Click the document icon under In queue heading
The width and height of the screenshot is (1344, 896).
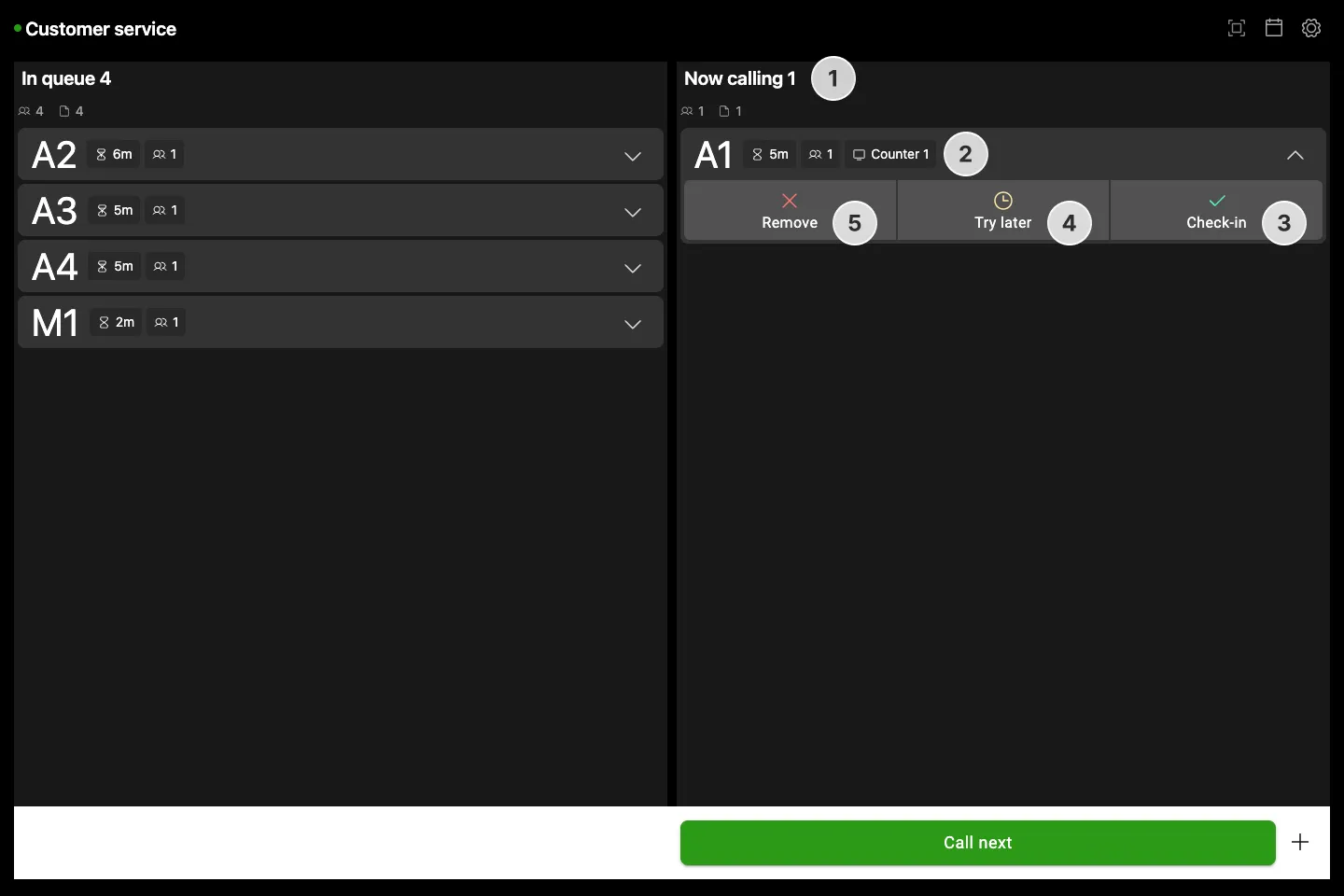point(64,111)
